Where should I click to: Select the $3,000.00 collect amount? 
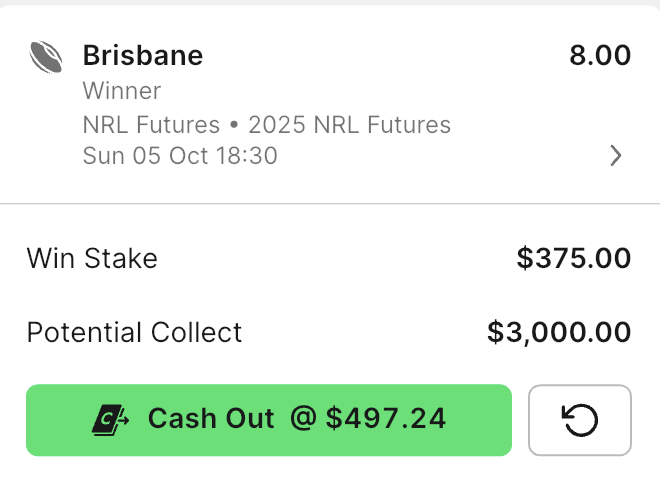click(559, 332)
